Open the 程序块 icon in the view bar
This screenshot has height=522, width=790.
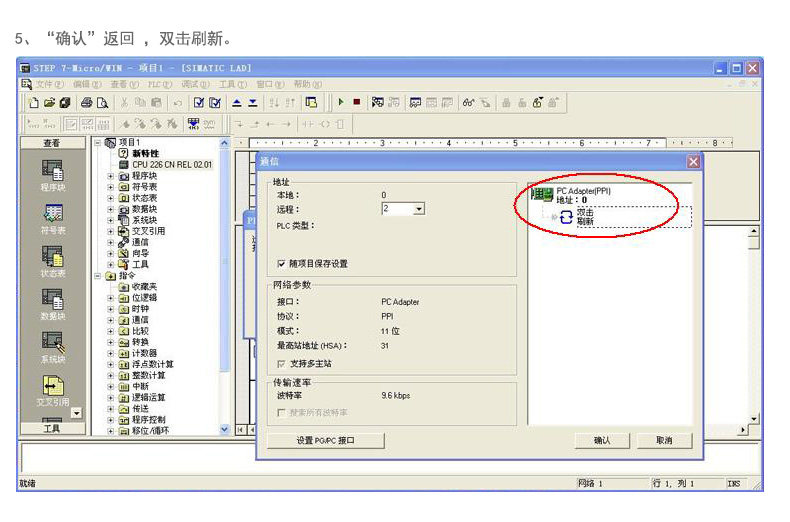52,176
